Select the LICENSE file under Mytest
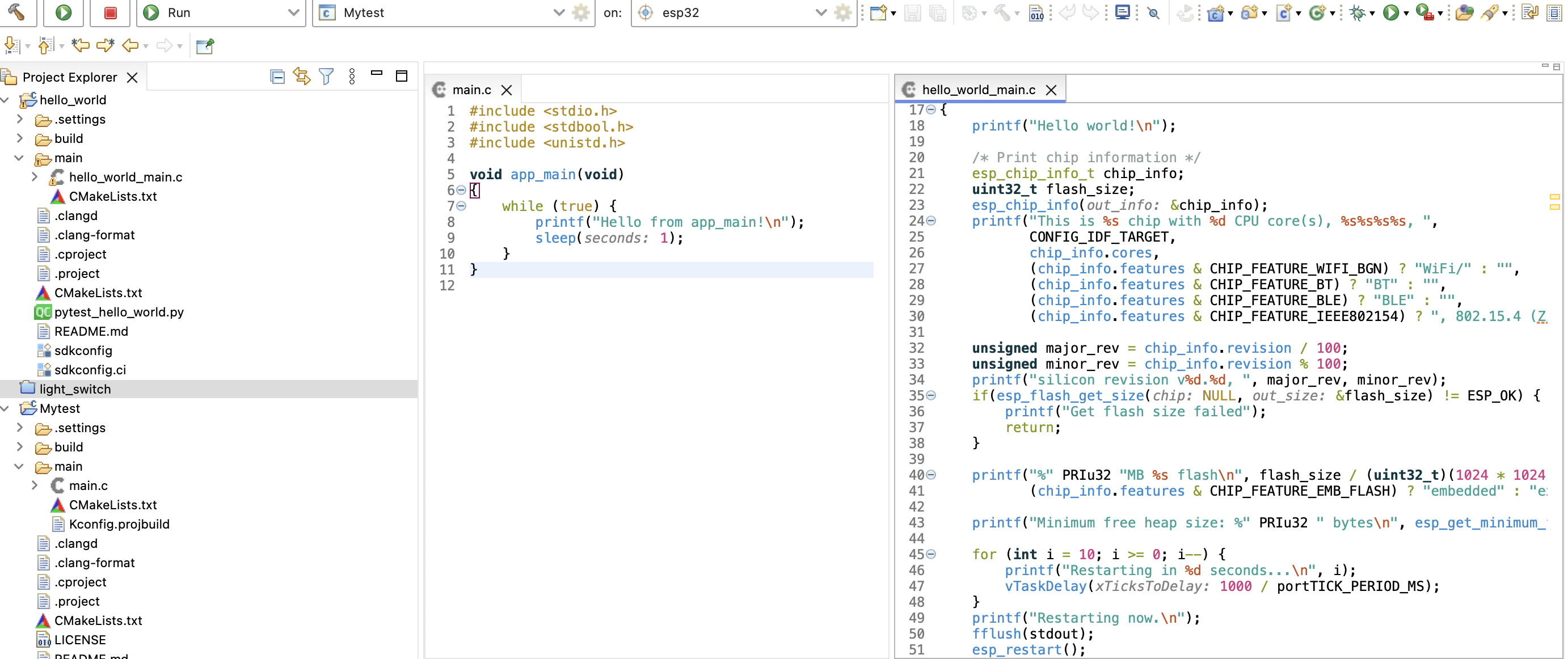 tap(80, 640)
